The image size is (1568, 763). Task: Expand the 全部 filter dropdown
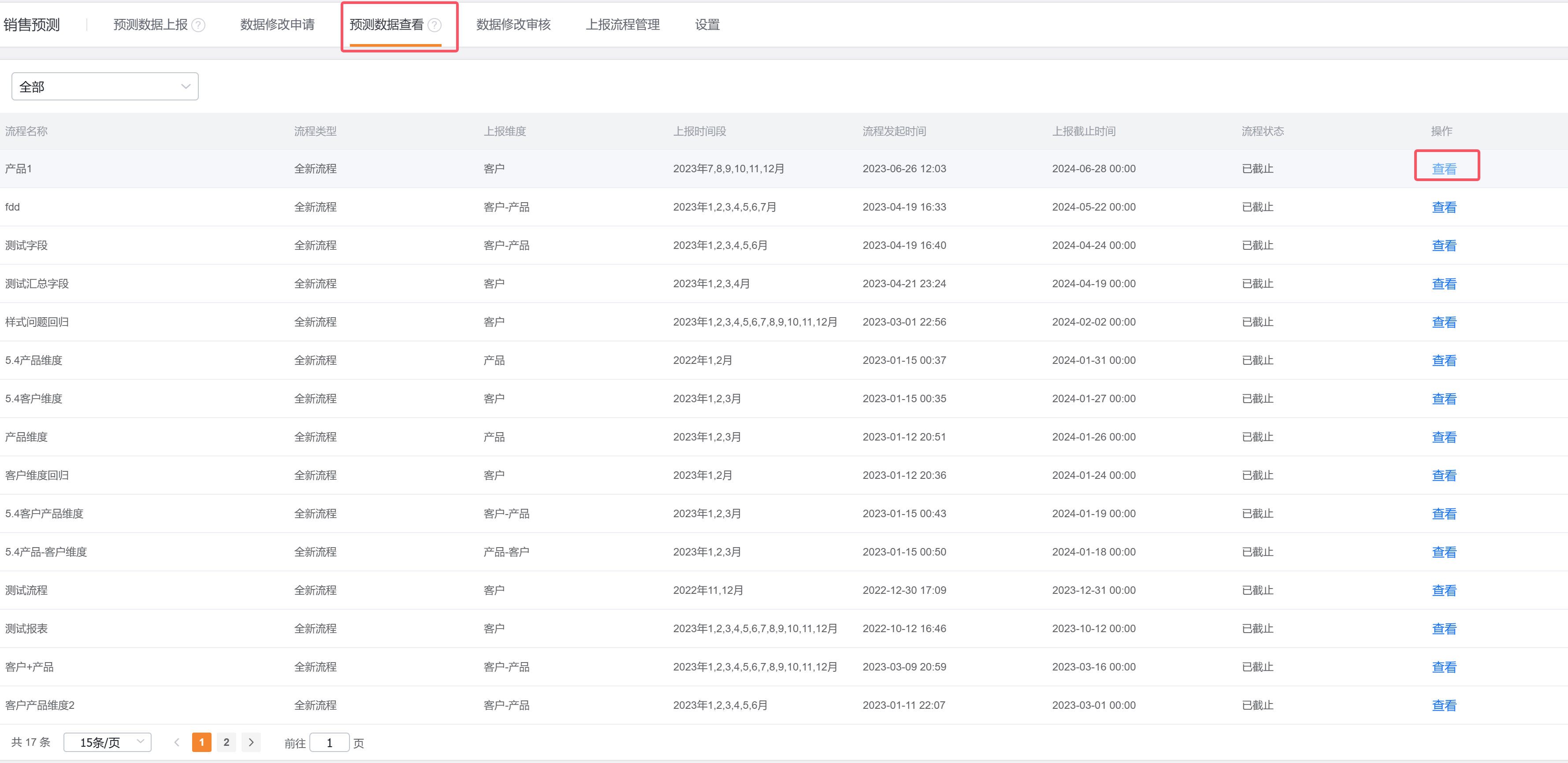(105, 86)
